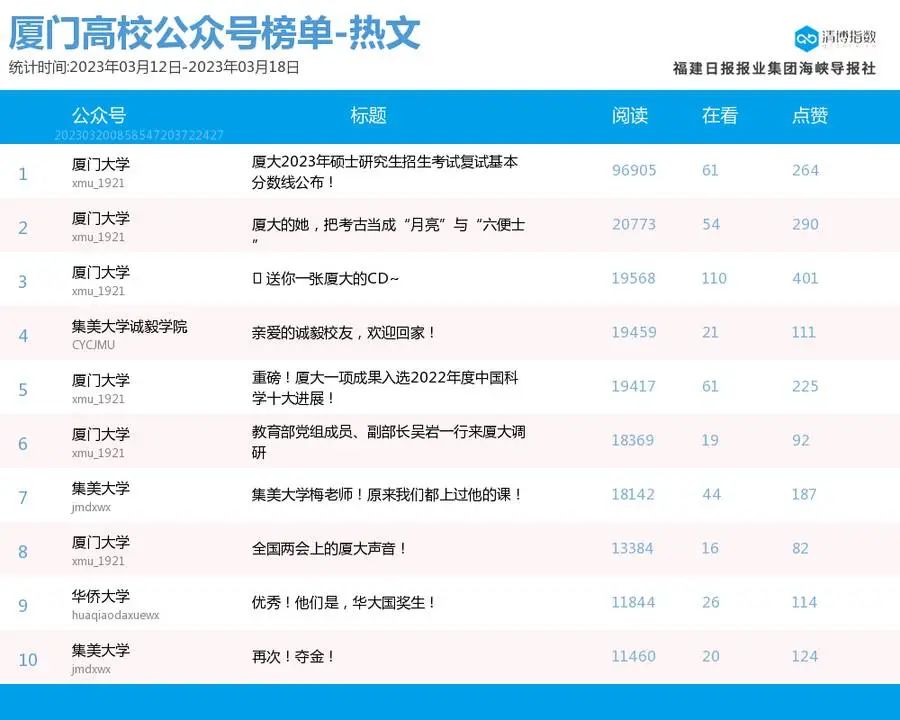Select the 公众号 column header
900x720 pixels.
99,115
